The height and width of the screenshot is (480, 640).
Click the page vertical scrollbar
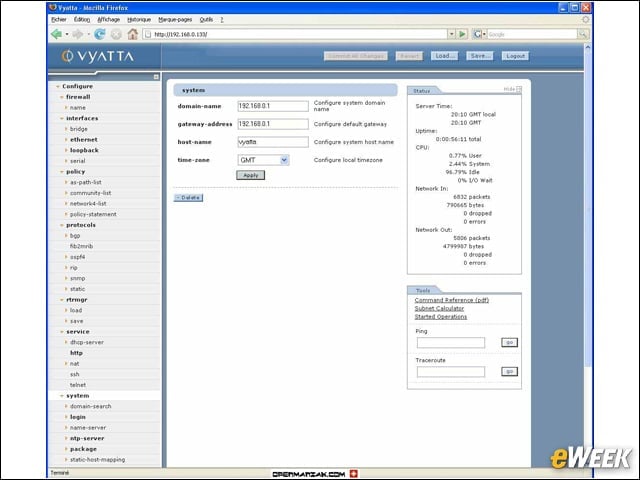coord(588,207)
